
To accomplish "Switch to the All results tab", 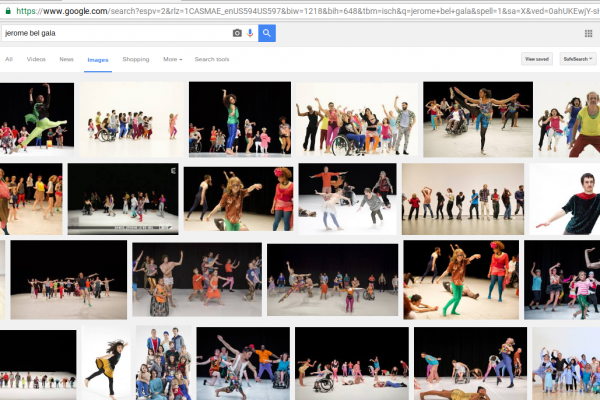I will click(x=9, y=59).
